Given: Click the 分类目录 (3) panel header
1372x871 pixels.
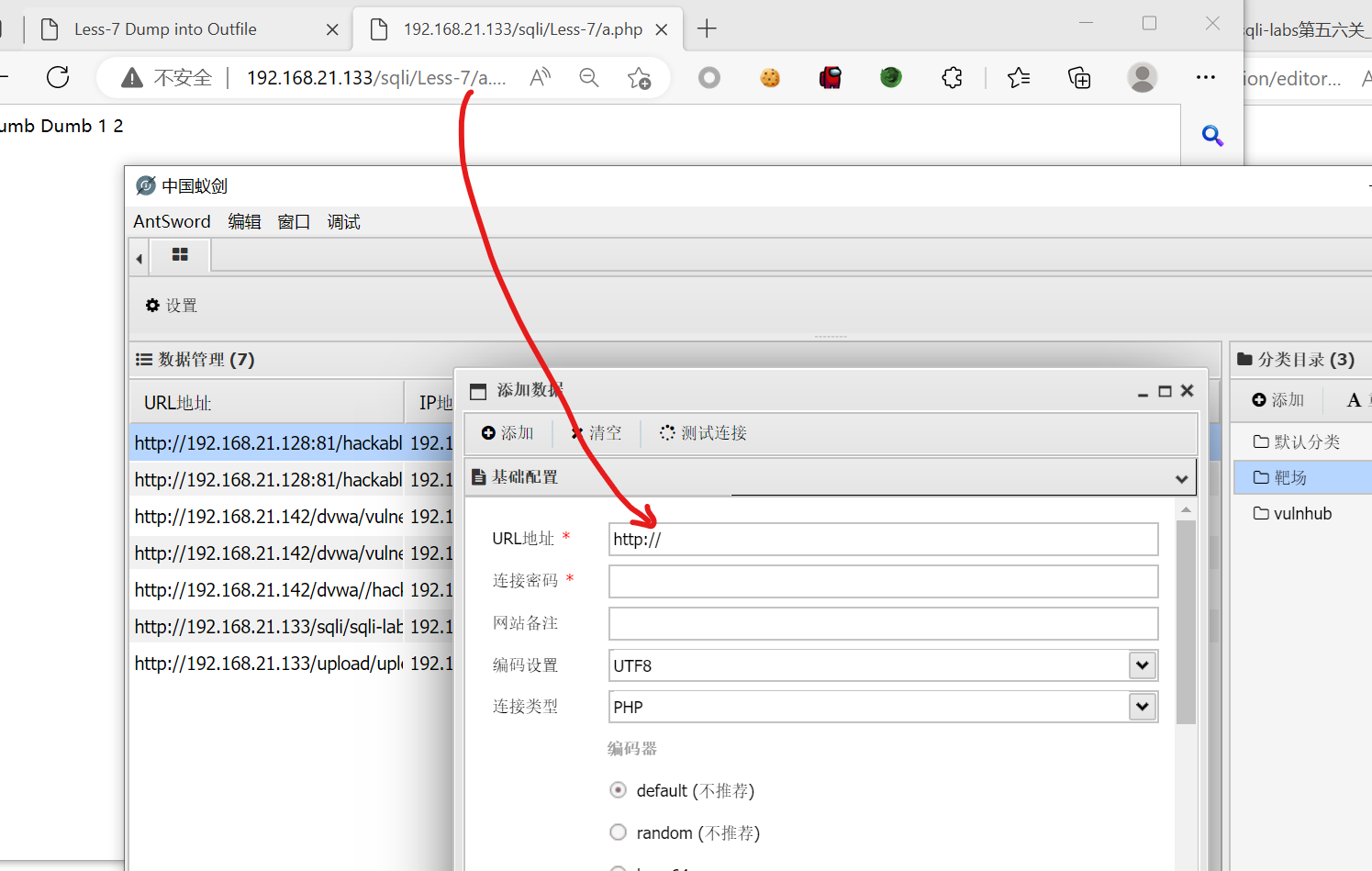Looking at the screenshot, I should (1296, 360).
